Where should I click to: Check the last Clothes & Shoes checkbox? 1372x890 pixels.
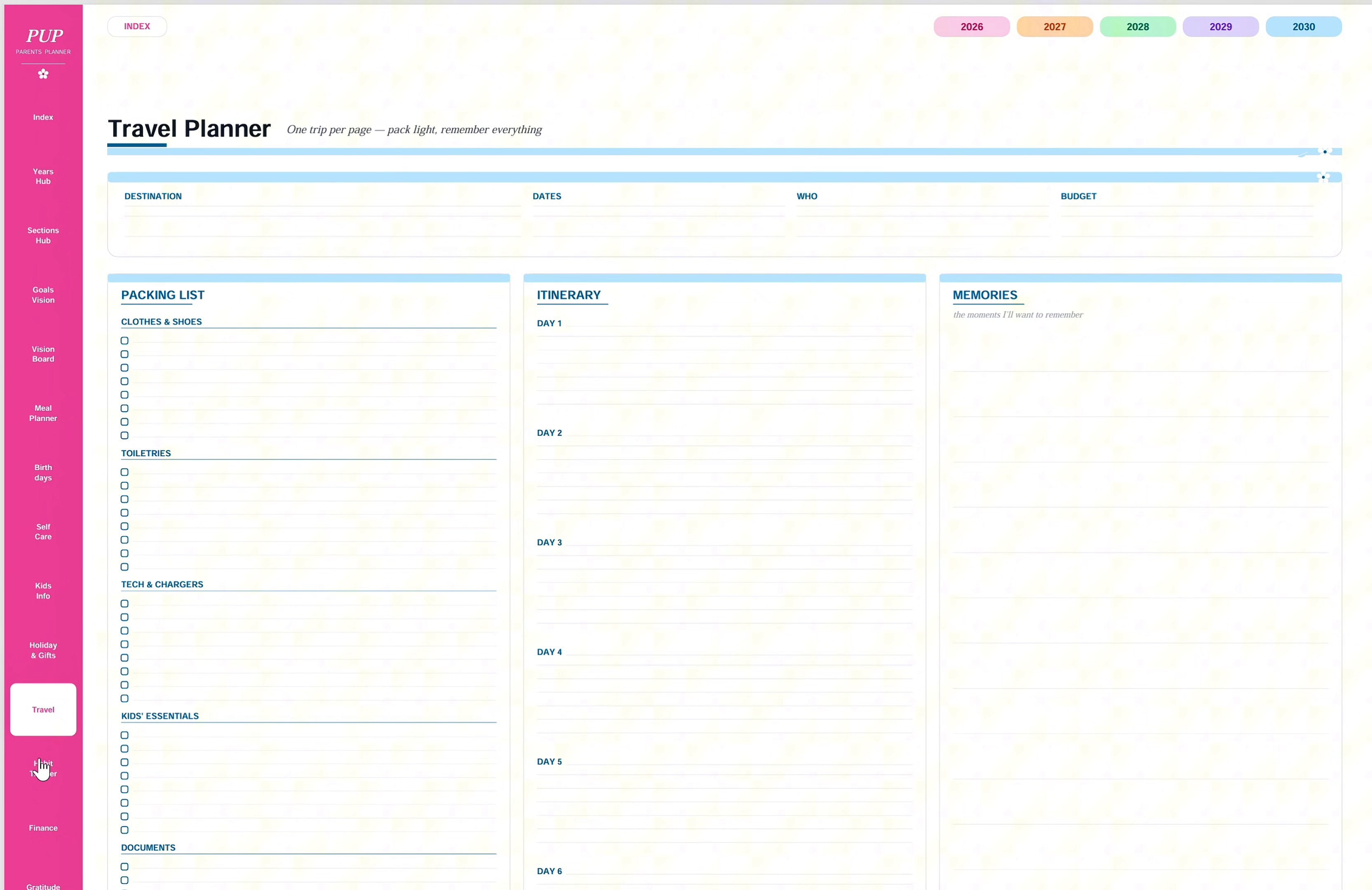pyautogui.click(x=125, y=436)
